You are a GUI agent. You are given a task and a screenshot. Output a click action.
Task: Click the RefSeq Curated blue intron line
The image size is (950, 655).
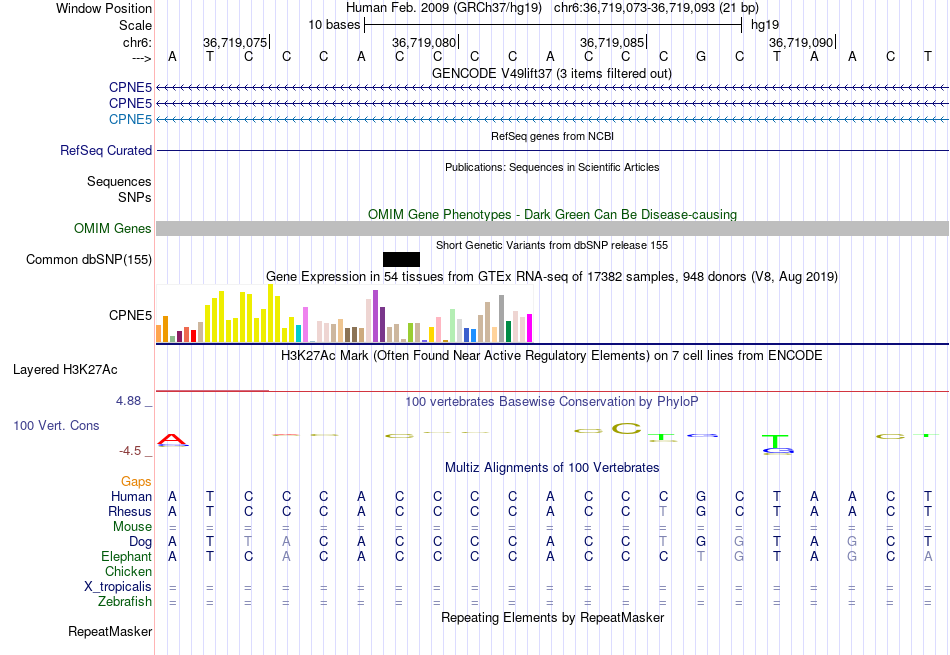pos(552,150)
